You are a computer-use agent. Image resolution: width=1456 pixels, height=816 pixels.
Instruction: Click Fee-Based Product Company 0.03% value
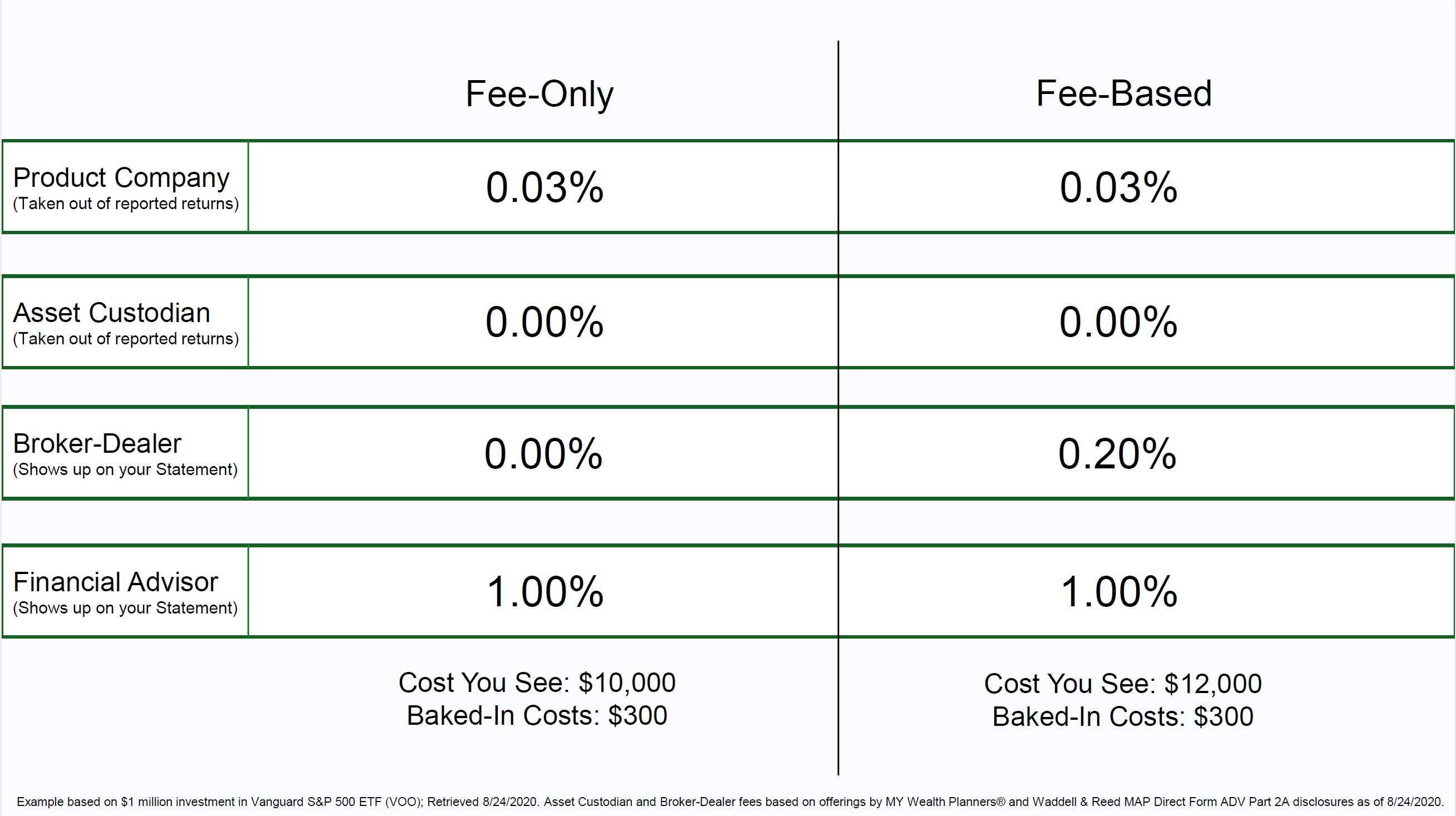click(x=1118, y=187)
